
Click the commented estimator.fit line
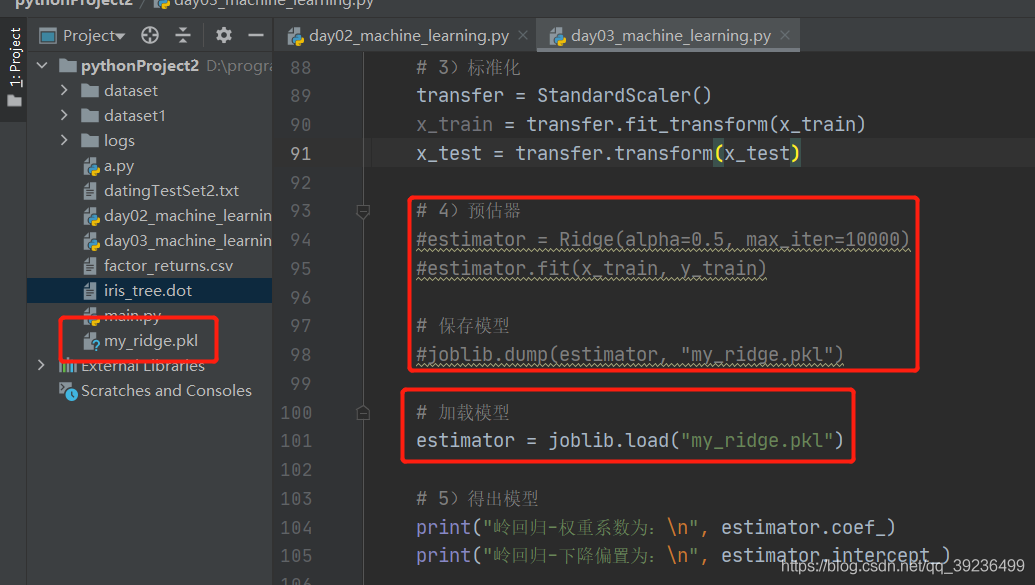coord(591,269)
